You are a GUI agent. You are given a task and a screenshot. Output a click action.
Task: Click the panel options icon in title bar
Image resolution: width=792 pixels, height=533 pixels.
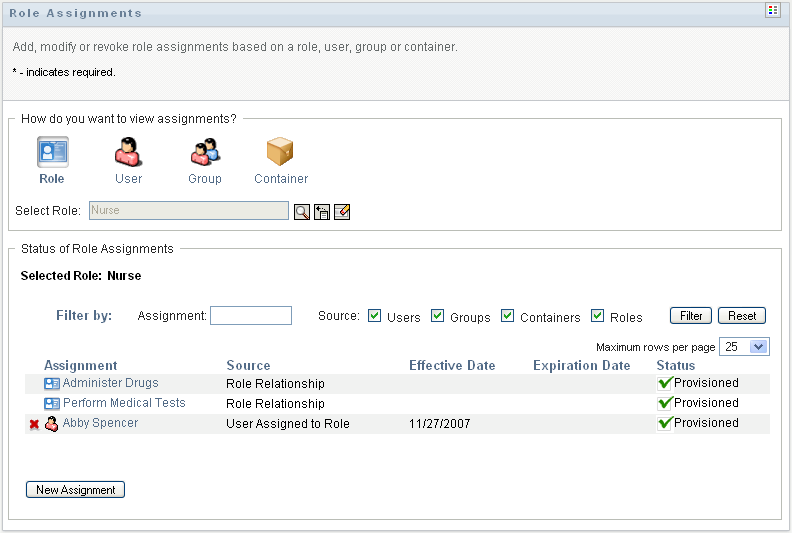[772, 10]
